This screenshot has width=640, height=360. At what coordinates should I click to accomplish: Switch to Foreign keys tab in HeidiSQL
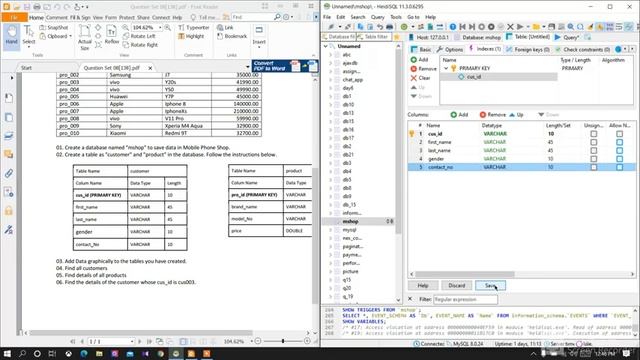(x=528, y=49)
